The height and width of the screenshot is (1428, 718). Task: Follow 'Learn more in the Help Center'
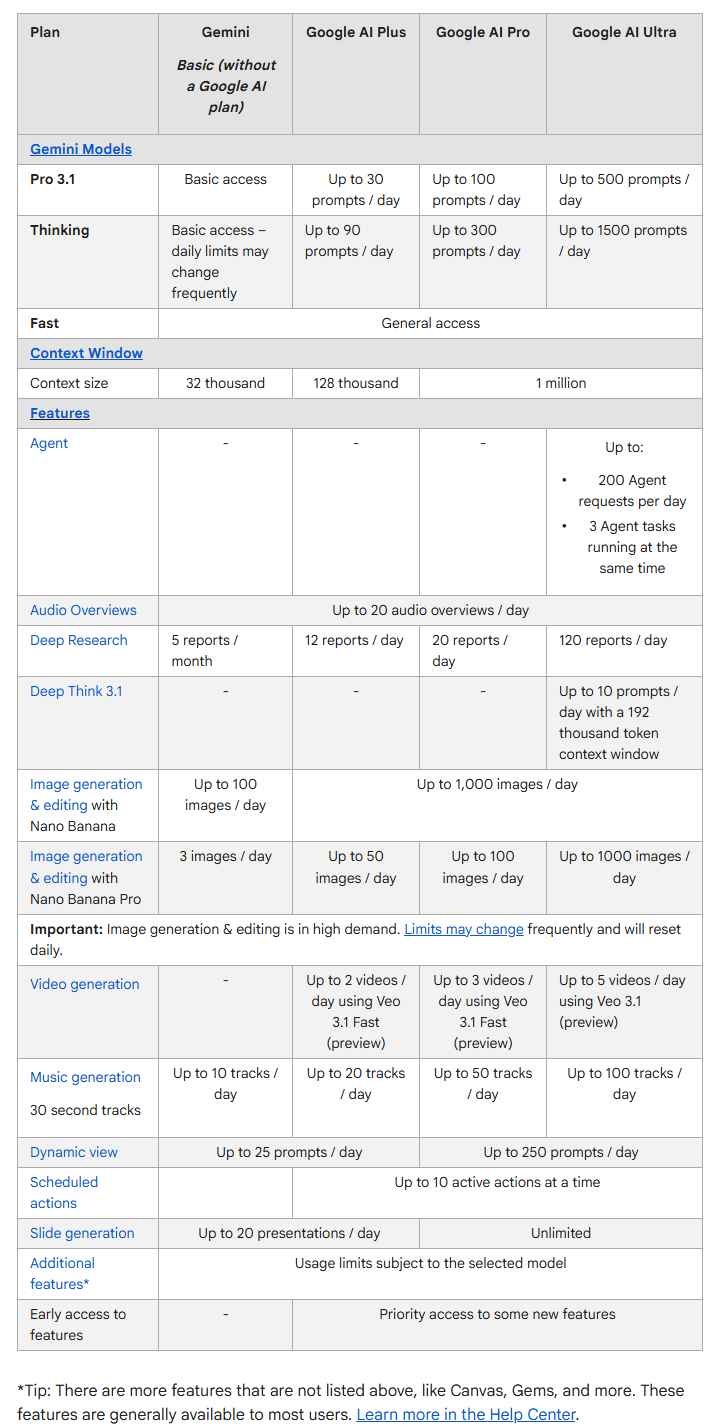[x=466, y=1414]
